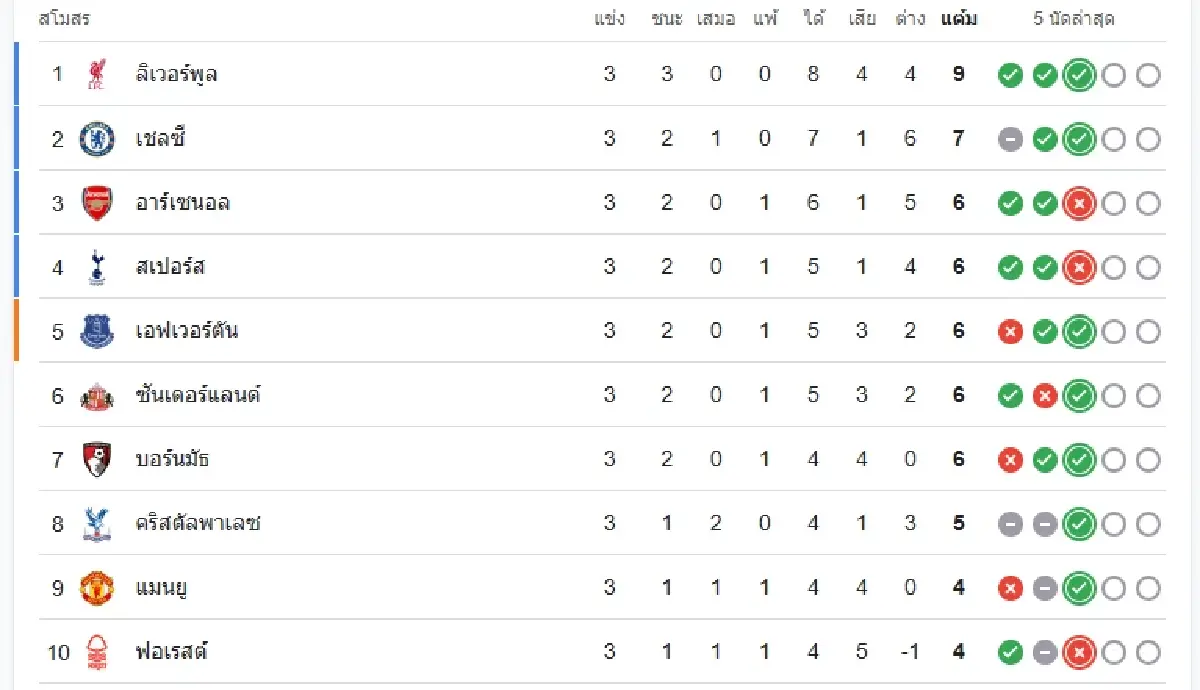1200x690 pixels.
Task: Click the แต้ม points column header
Action: 959,19
